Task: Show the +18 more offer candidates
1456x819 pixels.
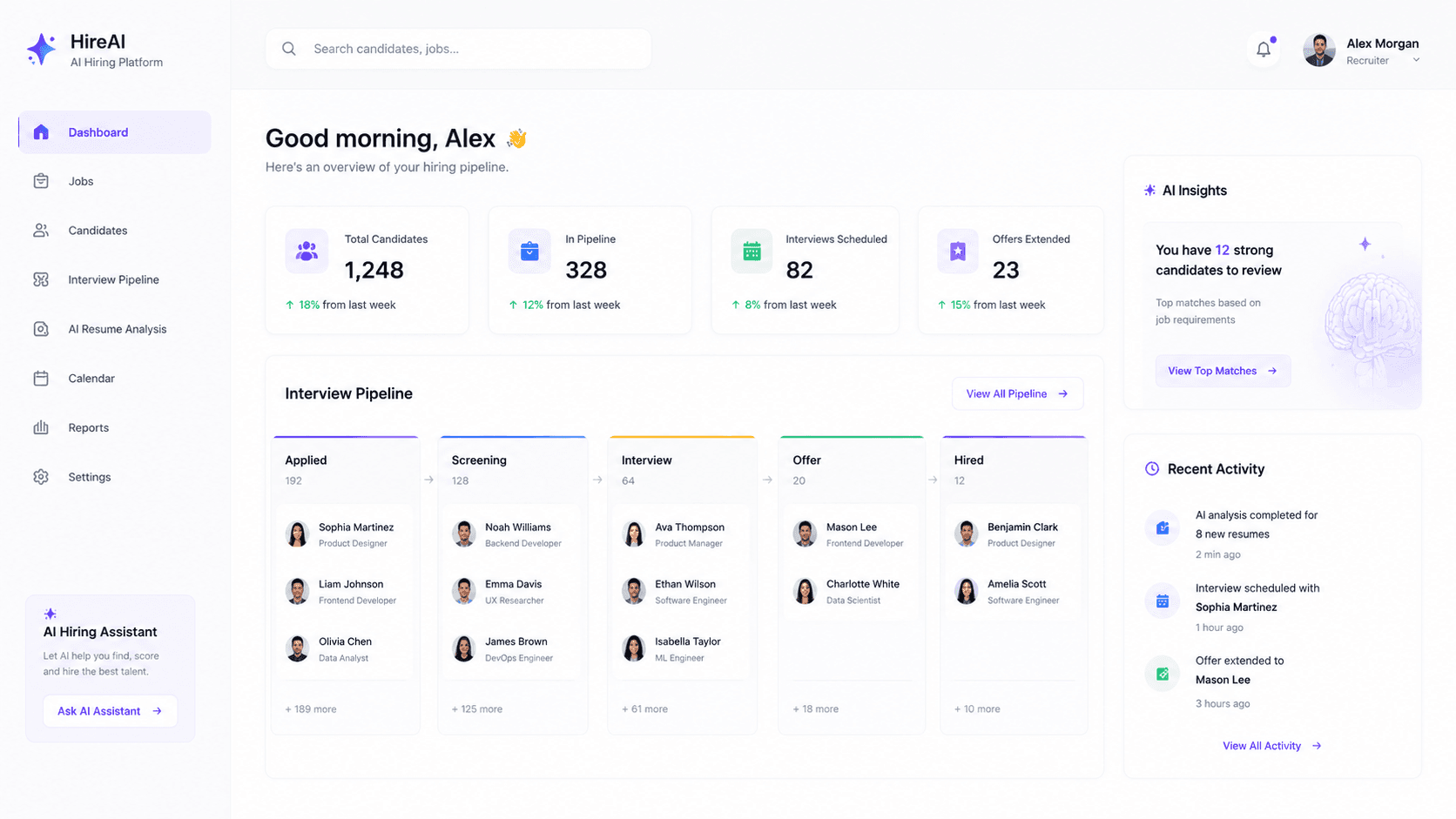Action: pyautogui.click(x=816, y=709)
